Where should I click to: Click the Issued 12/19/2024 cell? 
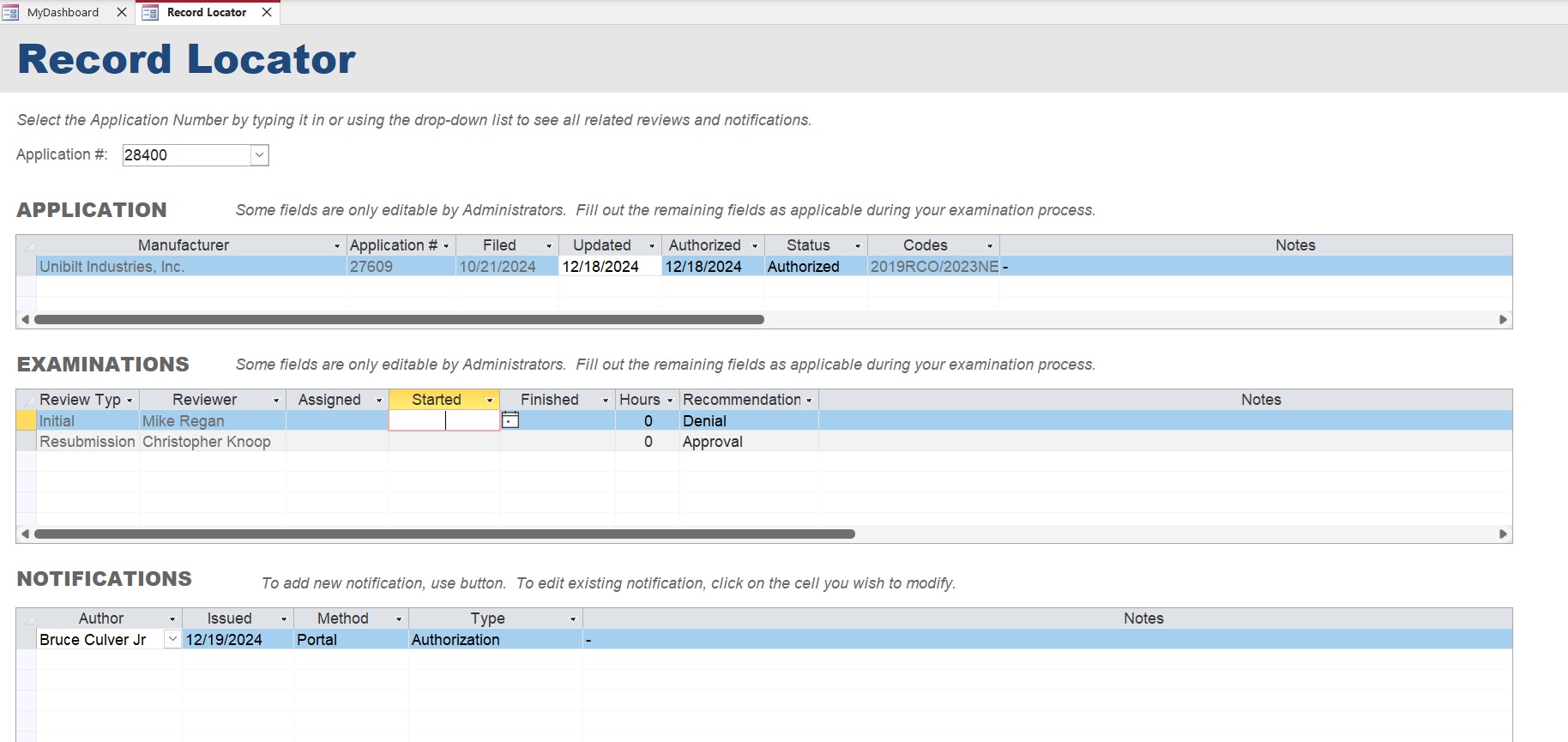coord(238,640)
